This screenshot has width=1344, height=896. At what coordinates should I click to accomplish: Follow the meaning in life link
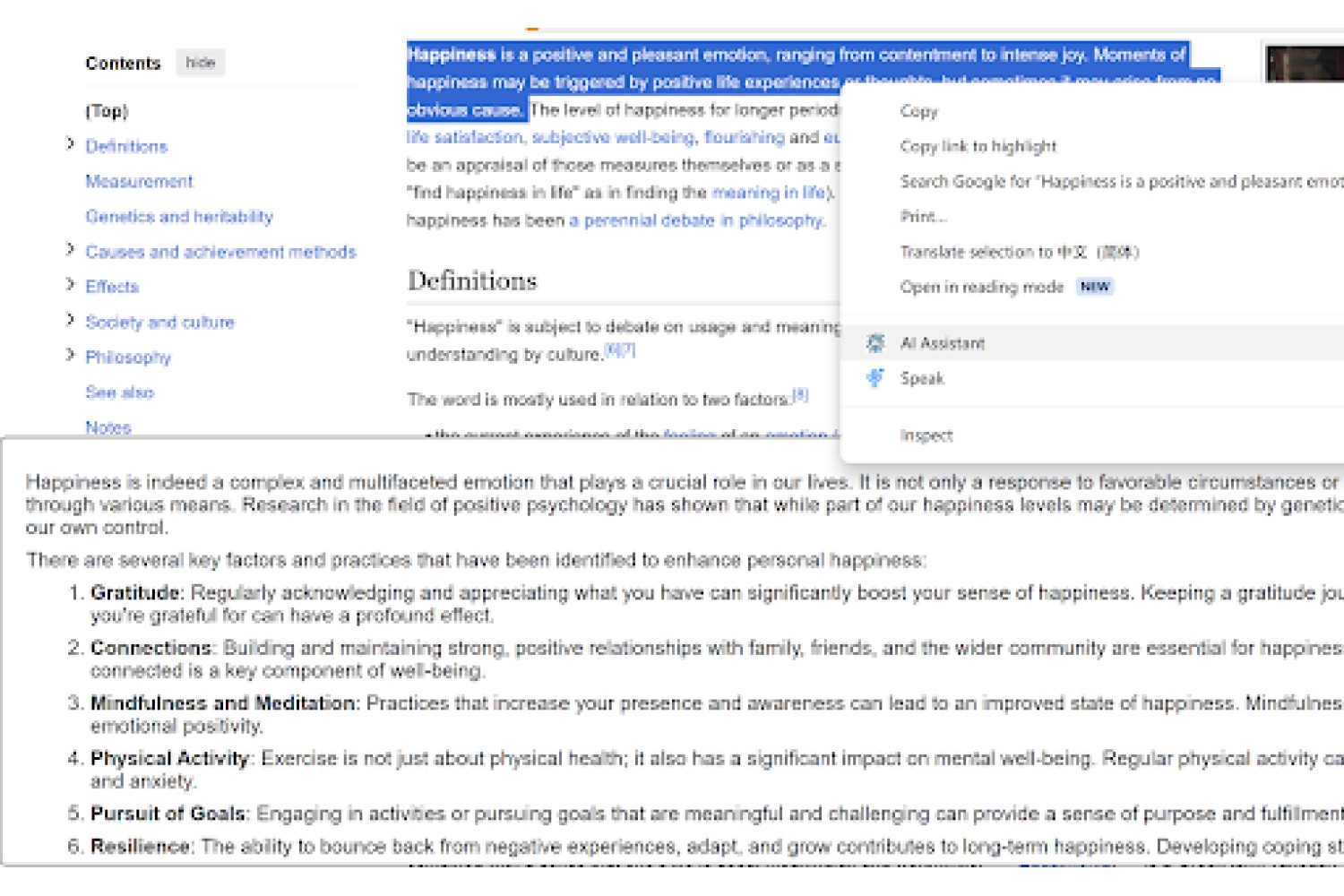click(x=768, y=193)
